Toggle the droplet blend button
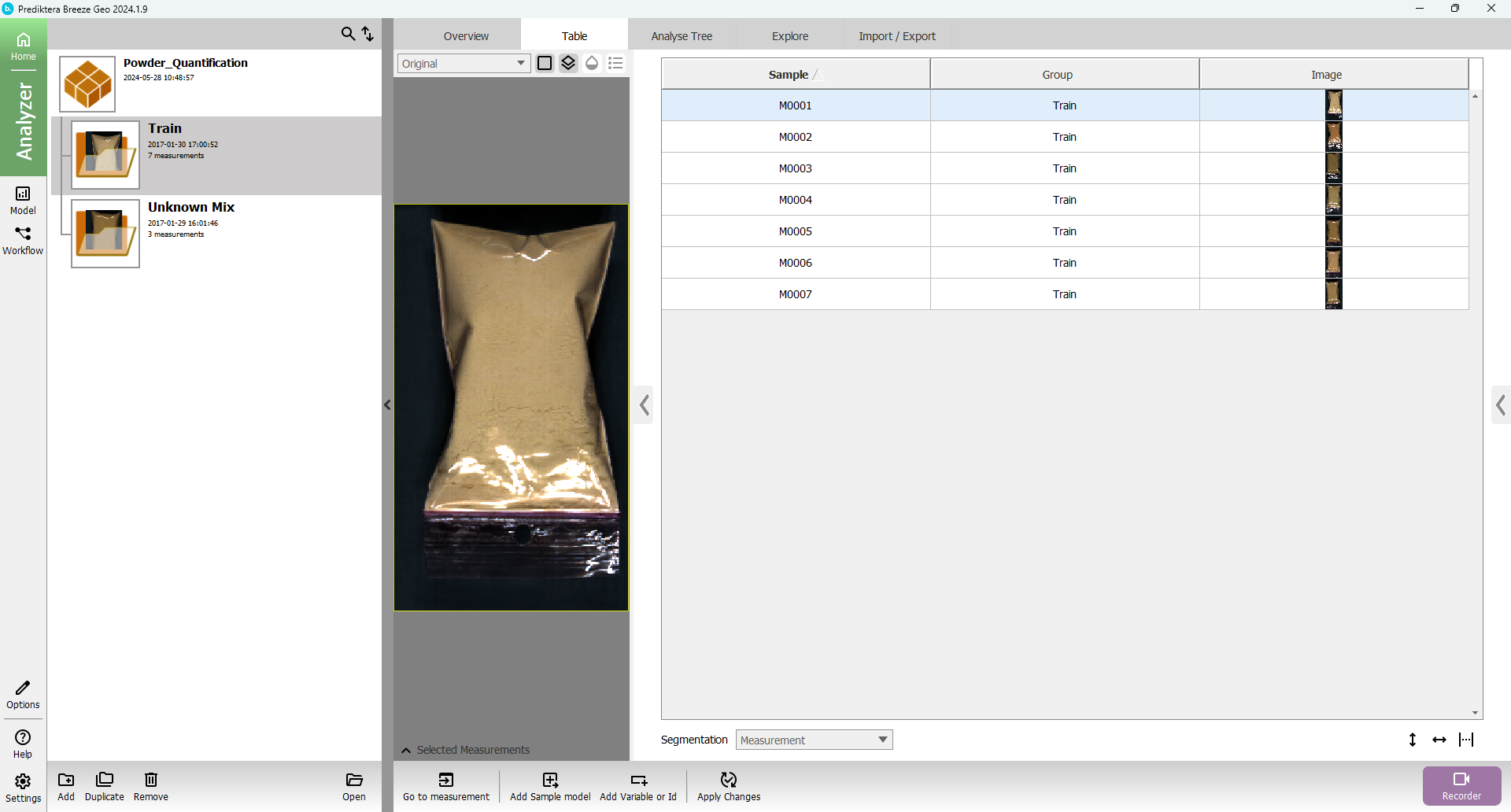 pos(592,63)
